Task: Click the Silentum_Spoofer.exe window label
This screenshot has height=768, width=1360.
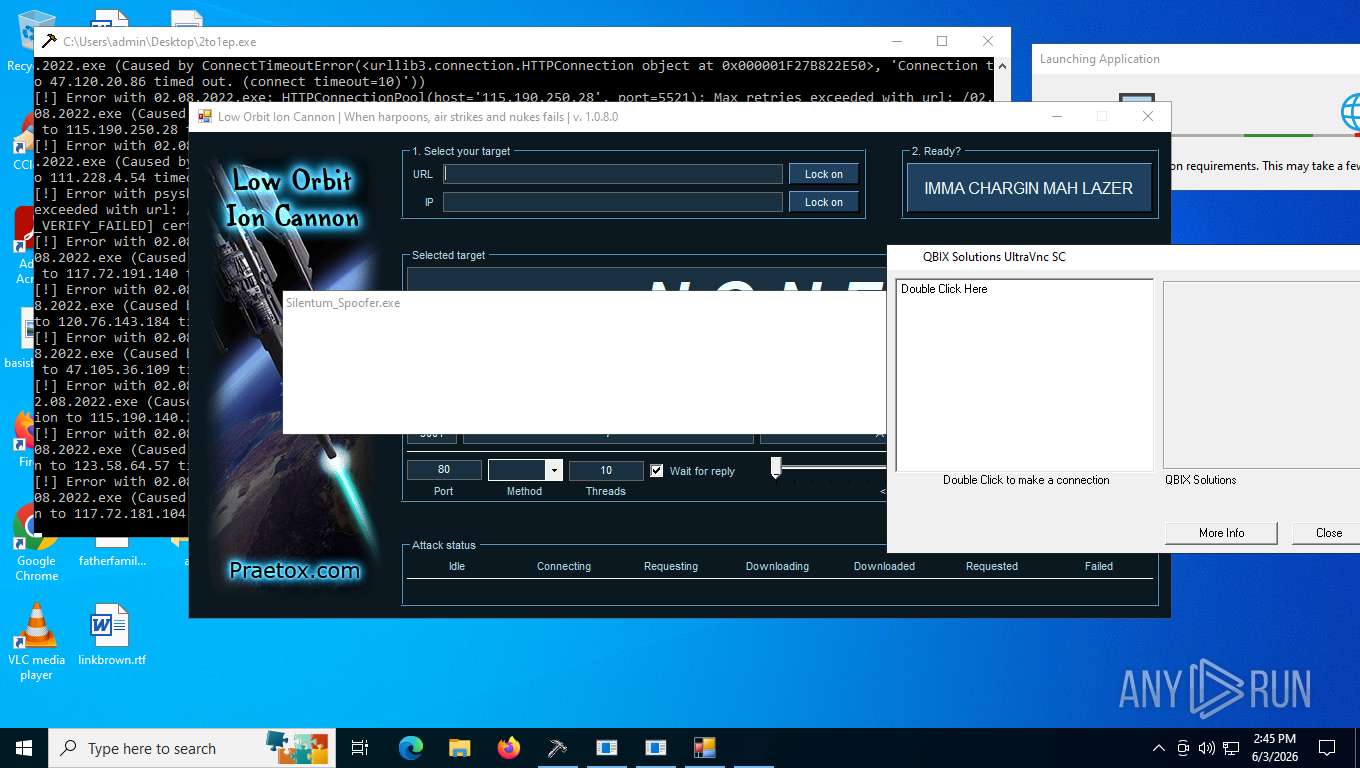Action: point(343,303)
